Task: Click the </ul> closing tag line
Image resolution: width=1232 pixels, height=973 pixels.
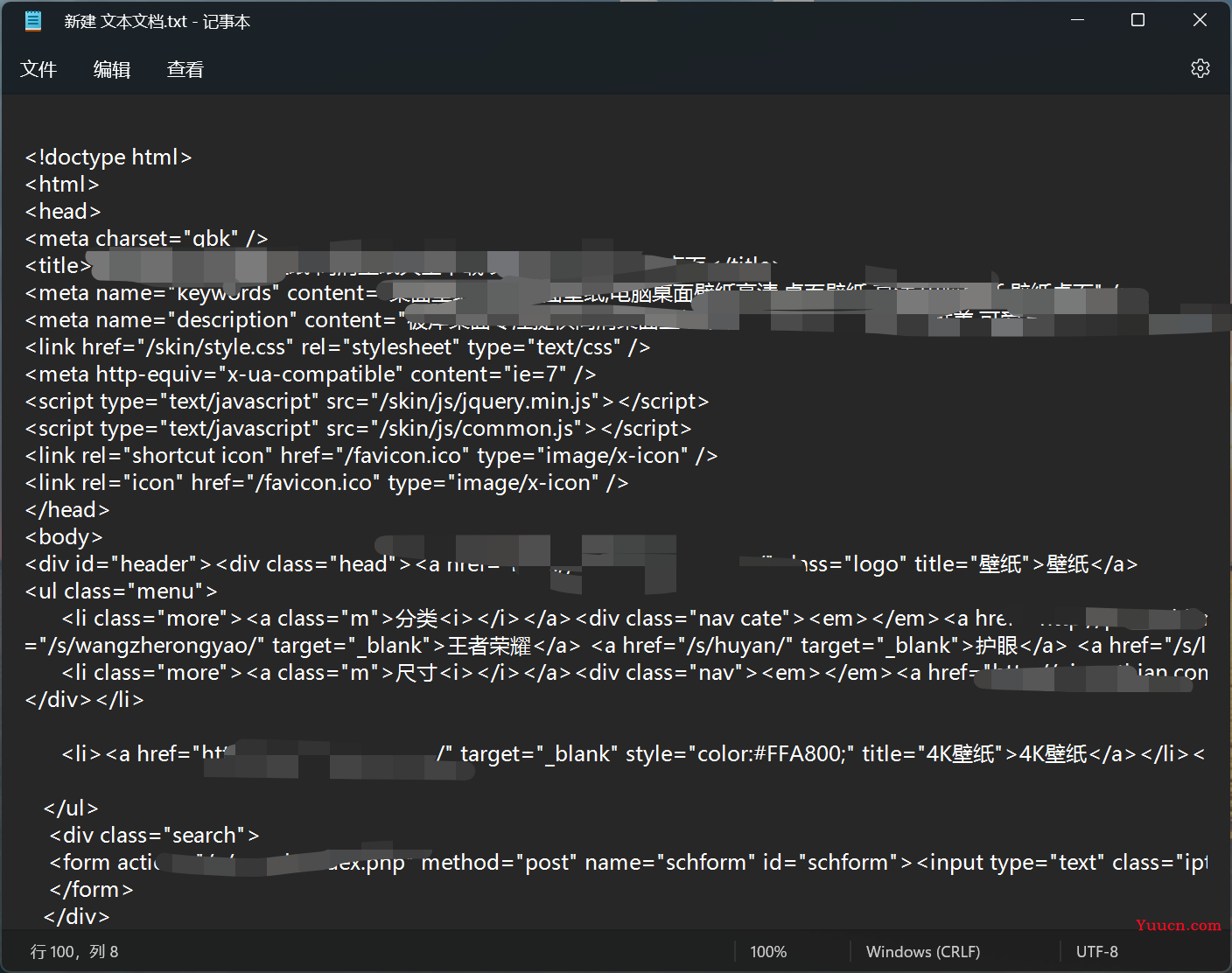Action: click(x=71, y=808)
